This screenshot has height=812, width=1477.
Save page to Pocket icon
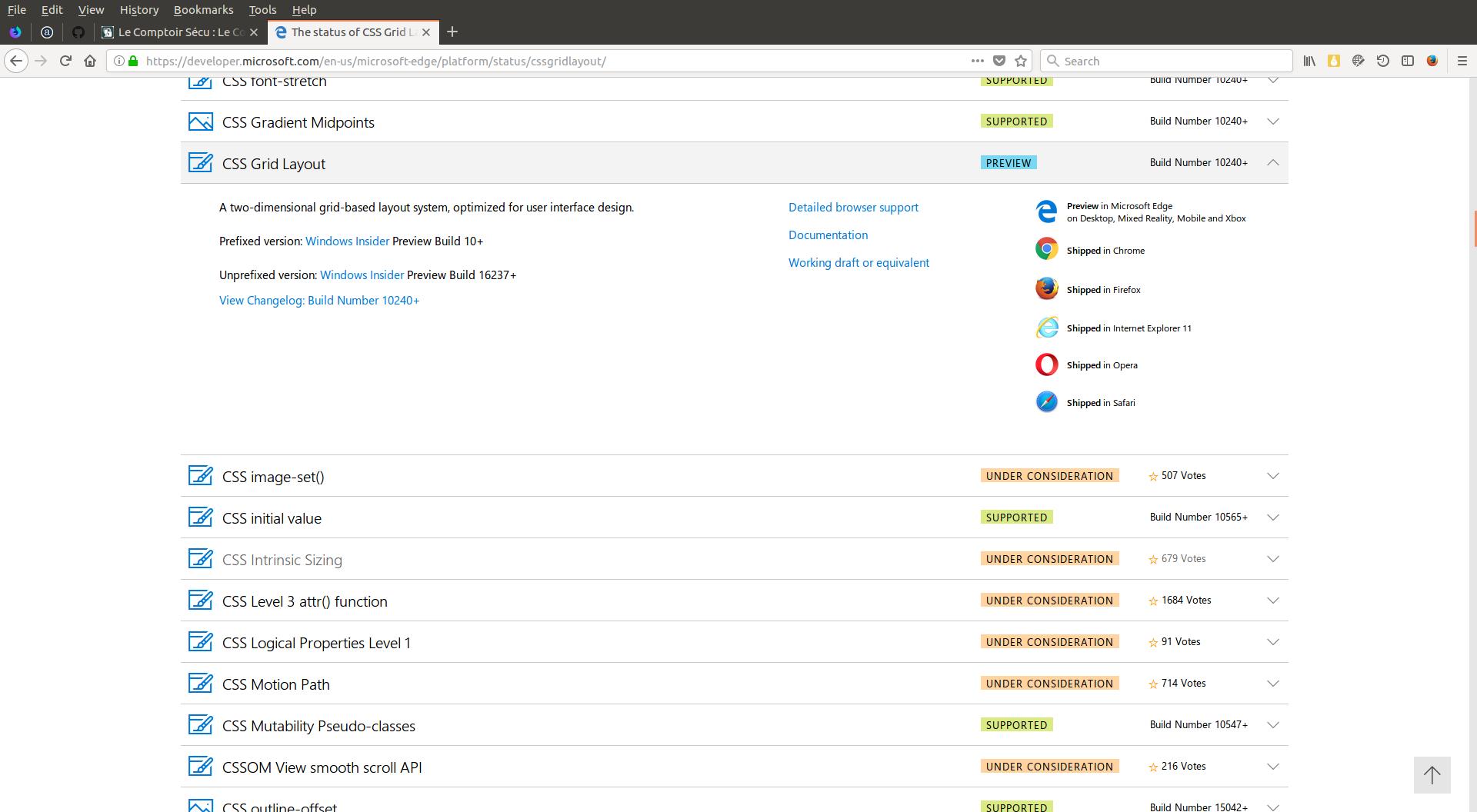pos(999,61)
